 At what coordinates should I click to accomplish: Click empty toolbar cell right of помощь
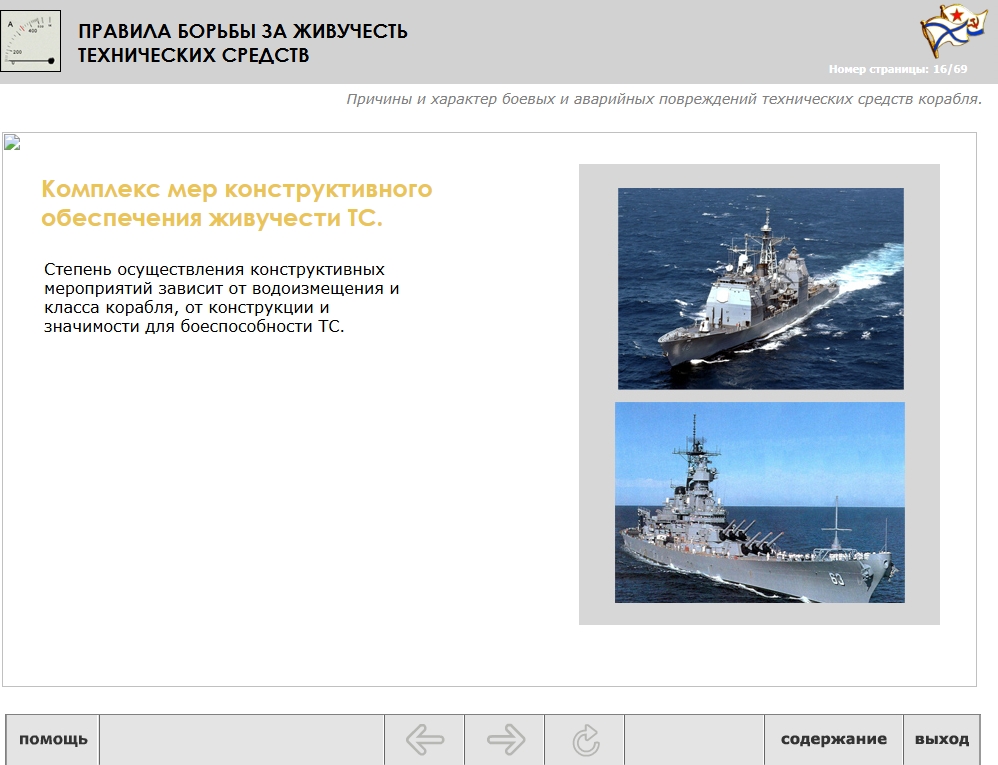[x=241, y=740]
